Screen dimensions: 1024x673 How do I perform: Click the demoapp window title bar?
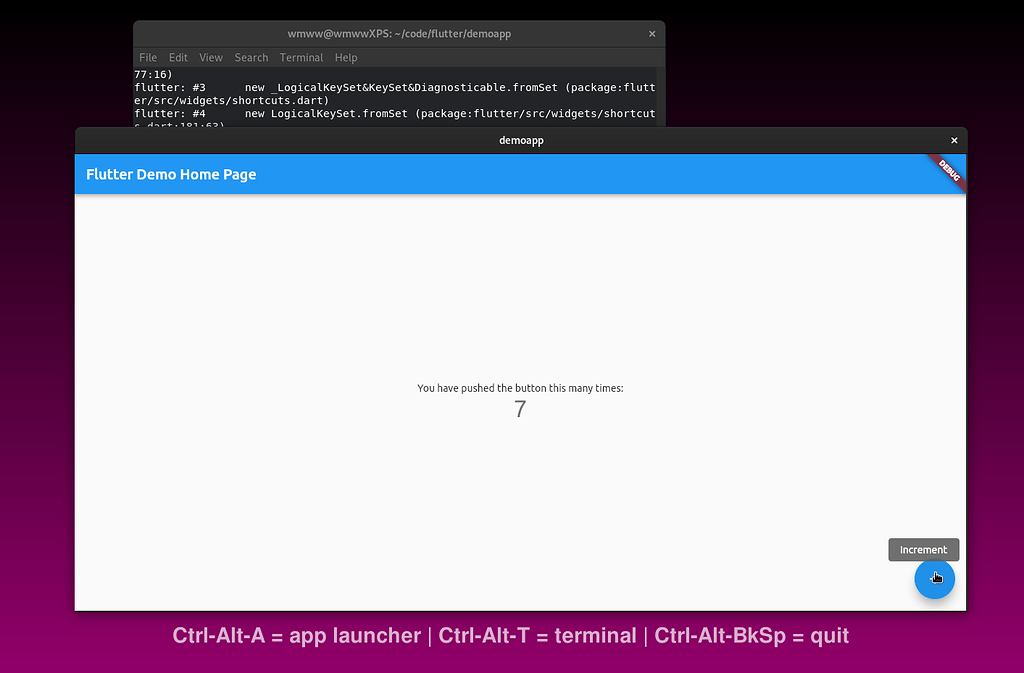pyautogui.click(x=520, y=140)
